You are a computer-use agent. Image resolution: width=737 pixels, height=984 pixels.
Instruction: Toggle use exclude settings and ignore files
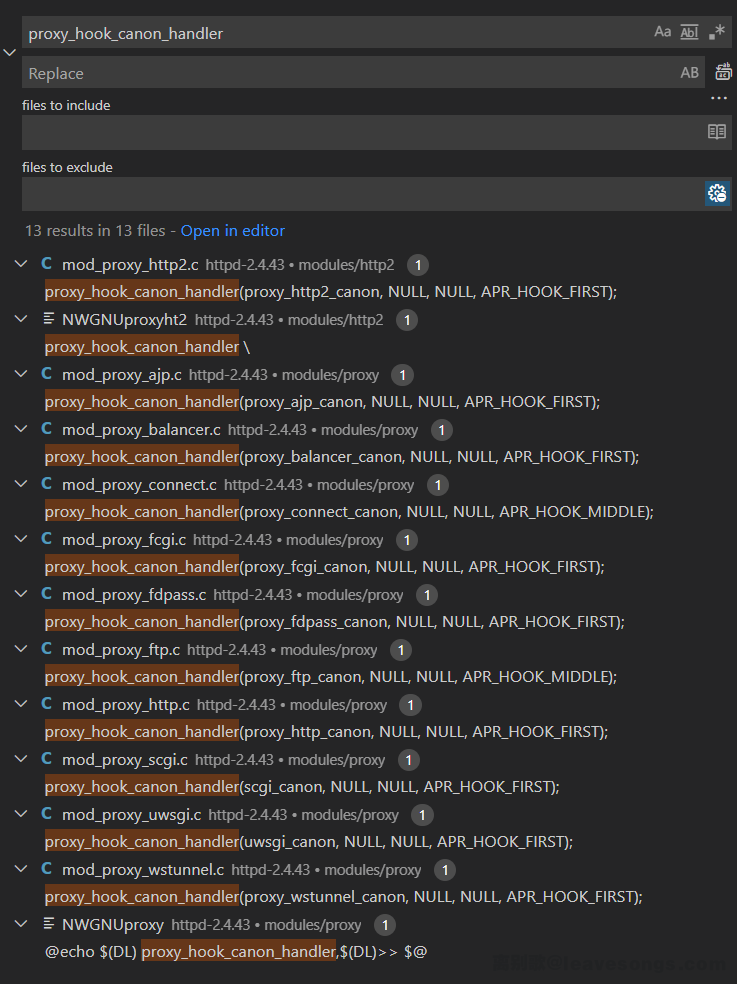pyautogui.click(x=716, y=194)
